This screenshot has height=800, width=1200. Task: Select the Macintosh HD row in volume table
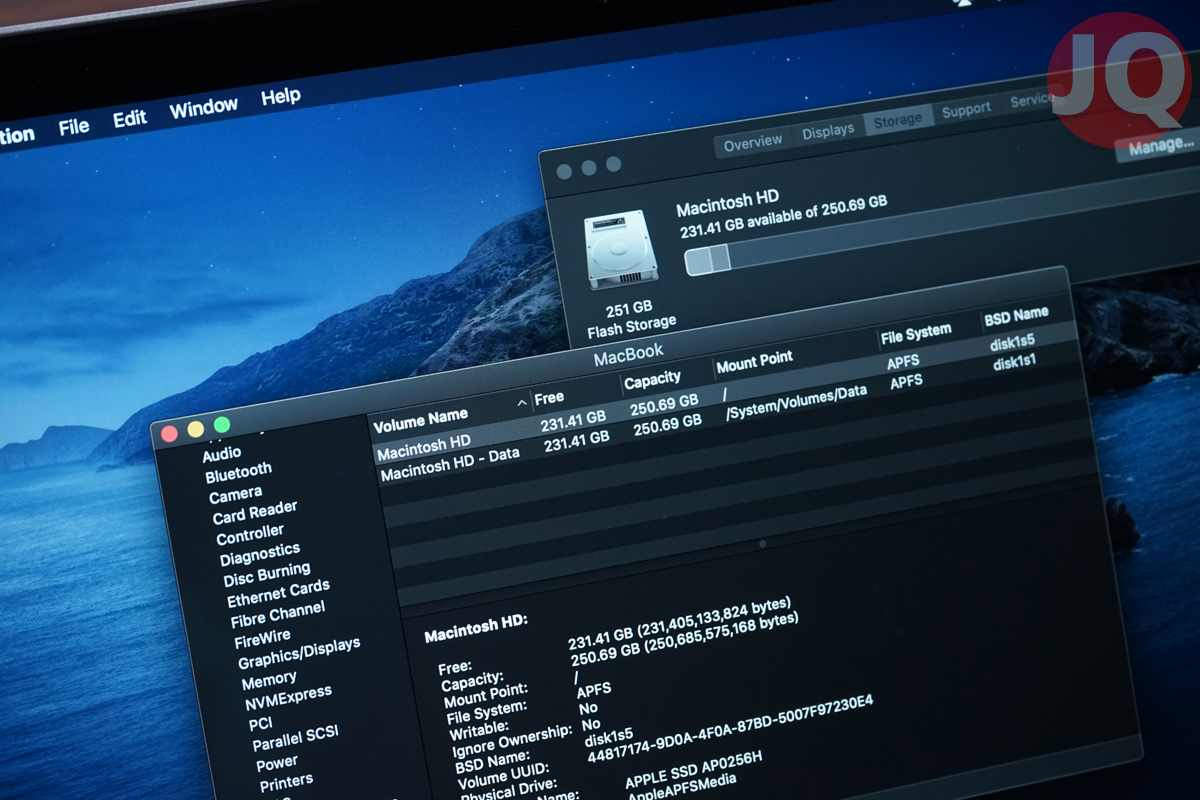pos(725,395)
